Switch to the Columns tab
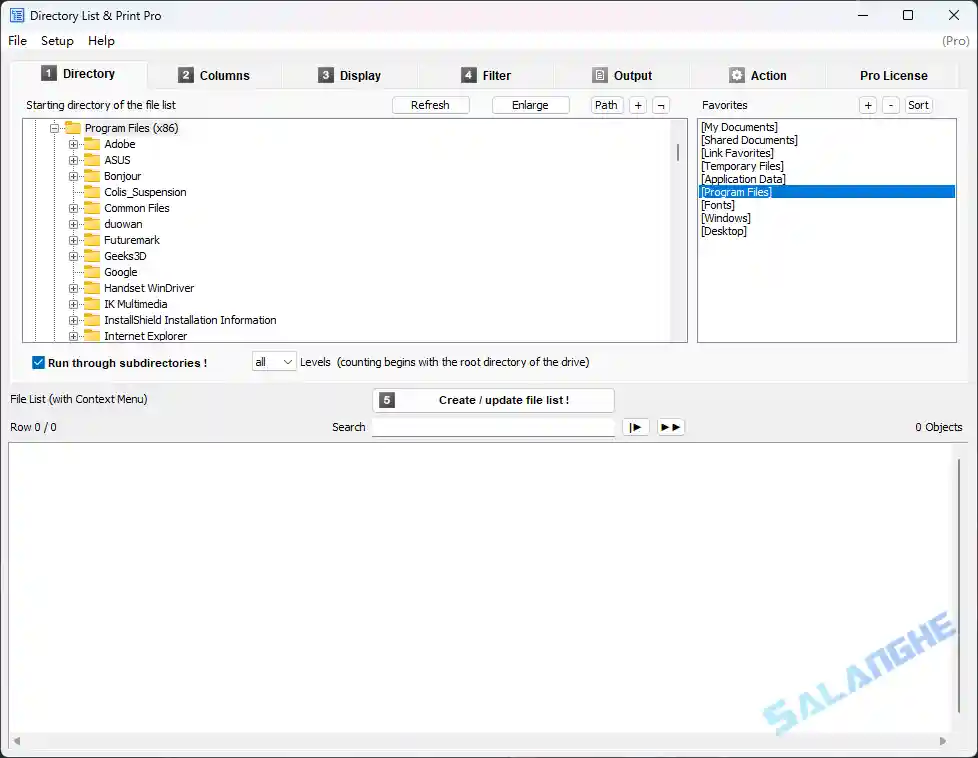The height and width of the screenshot is (758, 978). [x=215, y=75]
